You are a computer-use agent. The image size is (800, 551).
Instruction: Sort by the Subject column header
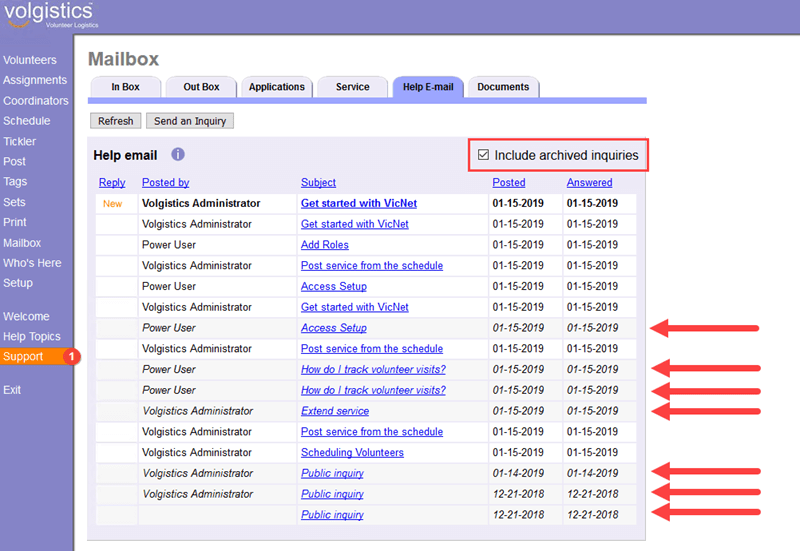click(318, 182)
